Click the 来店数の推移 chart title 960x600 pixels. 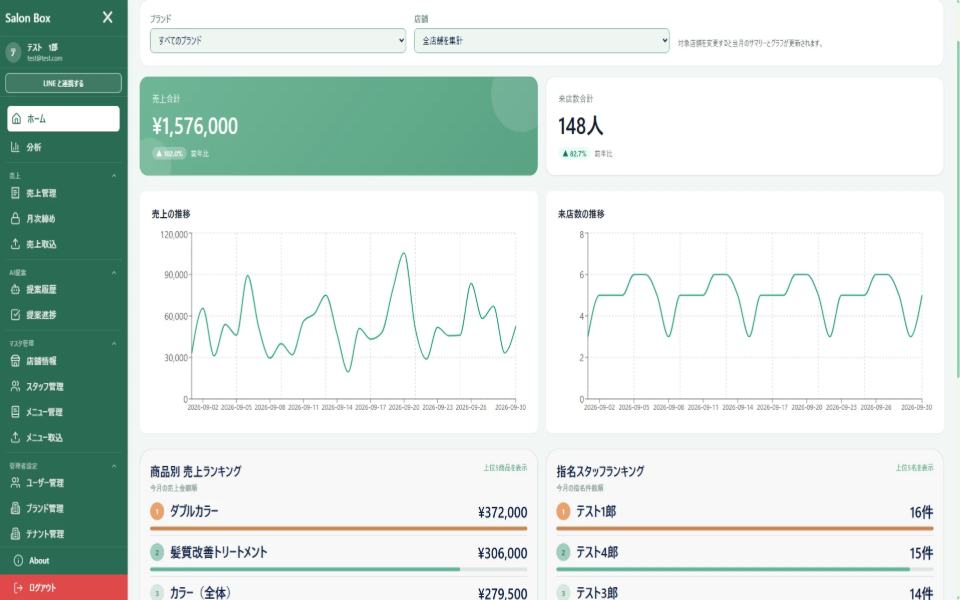point(581,214)
